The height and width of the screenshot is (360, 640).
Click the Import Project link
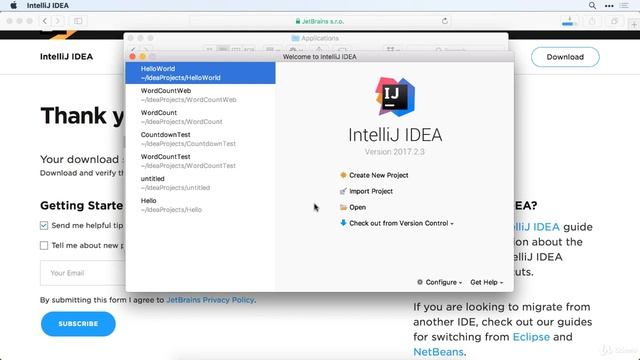(x=371, y=191)
